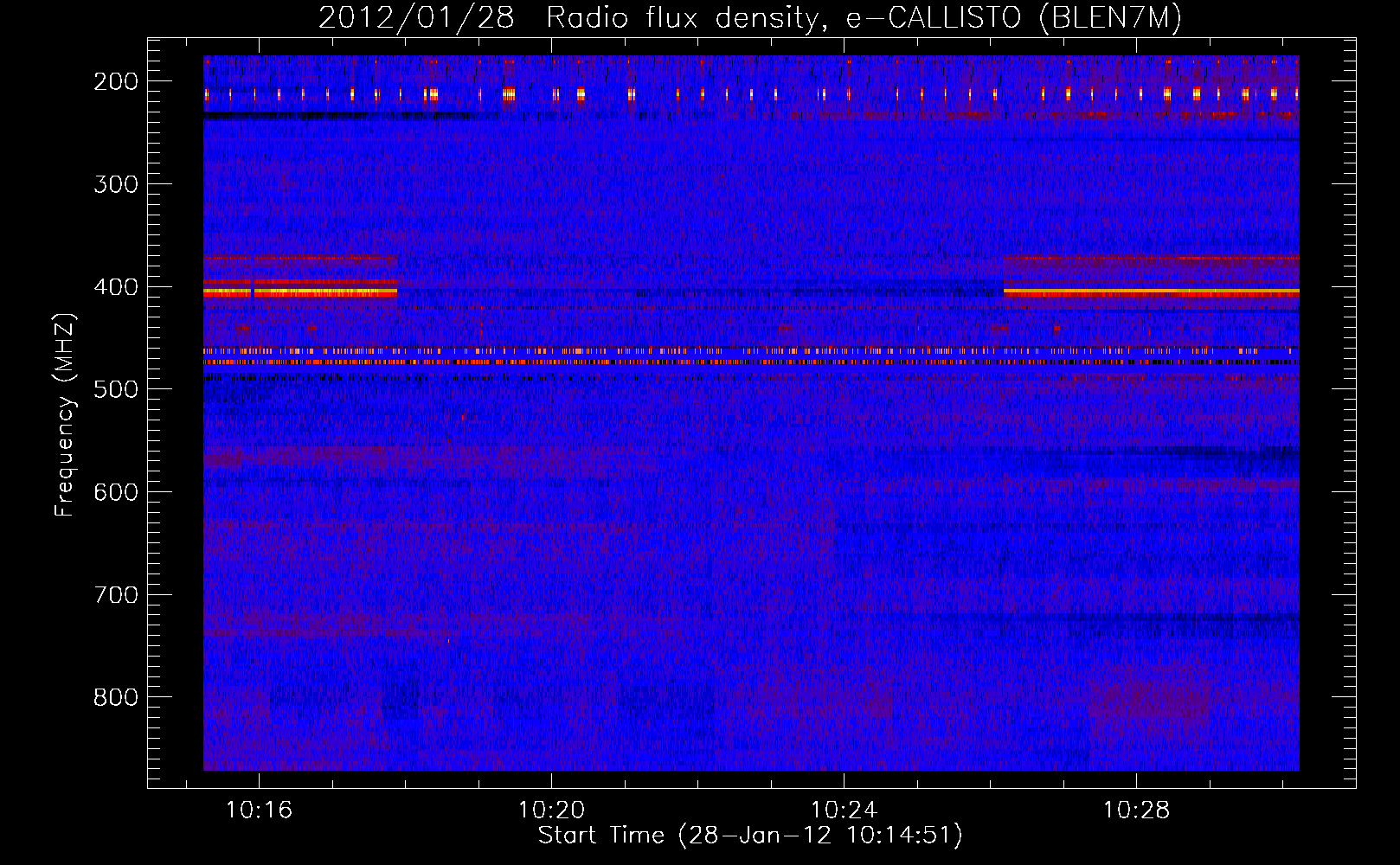Viewport: 1400px width, 865px height.
Task: Click the 10:20 time tick label
Action: pyautogui.click(x=551, y=811)
